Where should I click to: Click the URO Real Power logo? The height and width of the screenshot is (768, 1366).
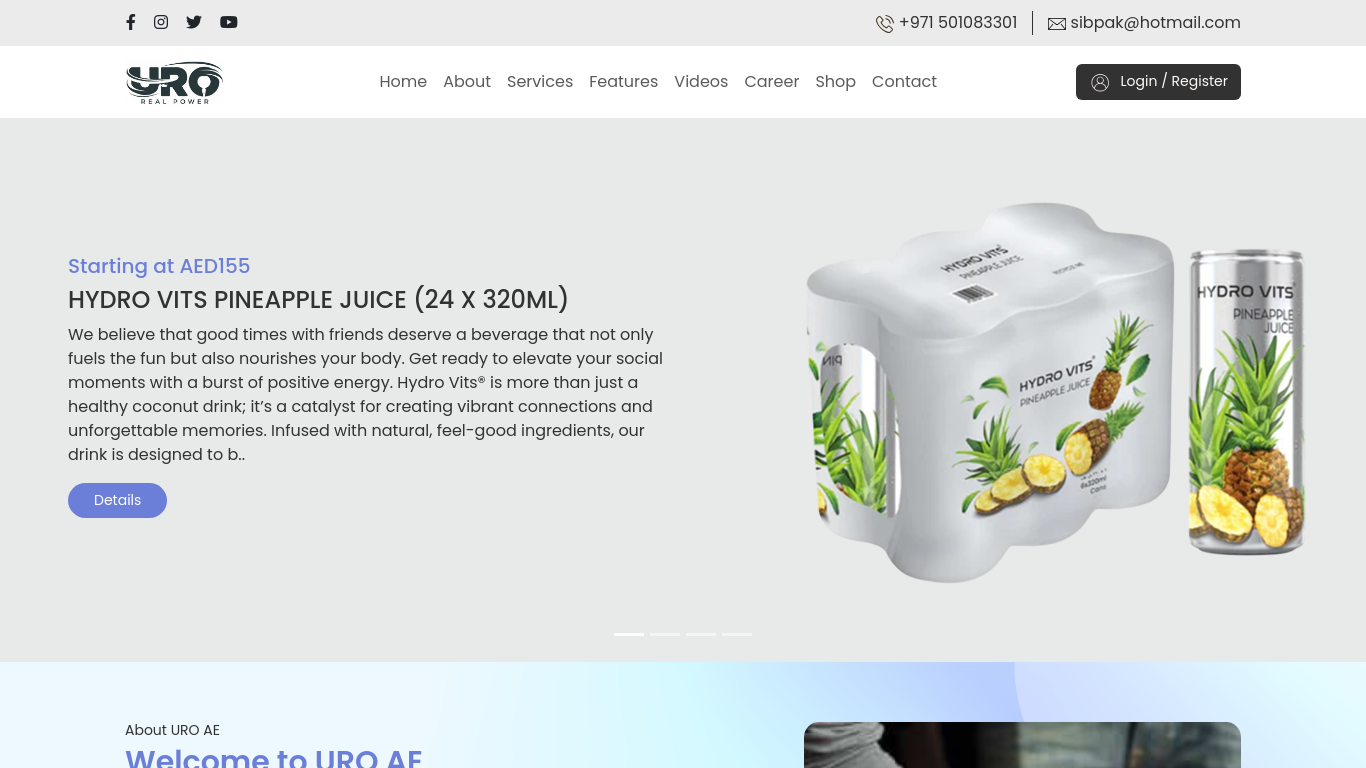[x=174, y=82]
